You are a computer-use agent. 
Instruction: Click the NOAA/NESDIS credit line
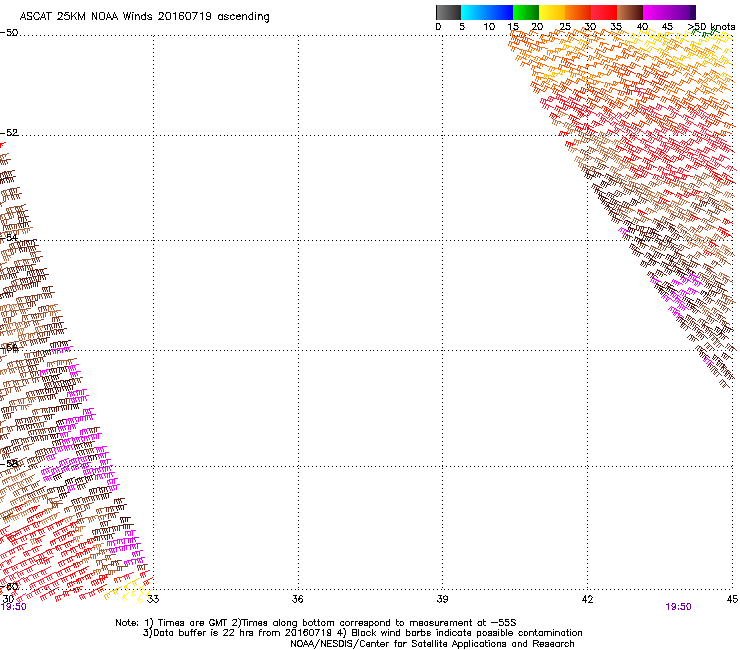click(432, 644)
